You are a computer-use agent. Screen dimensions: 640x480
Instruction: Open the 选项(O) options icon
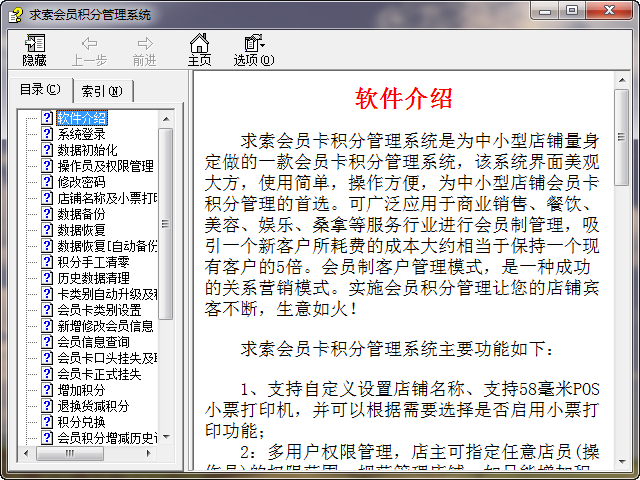point(254,43)
